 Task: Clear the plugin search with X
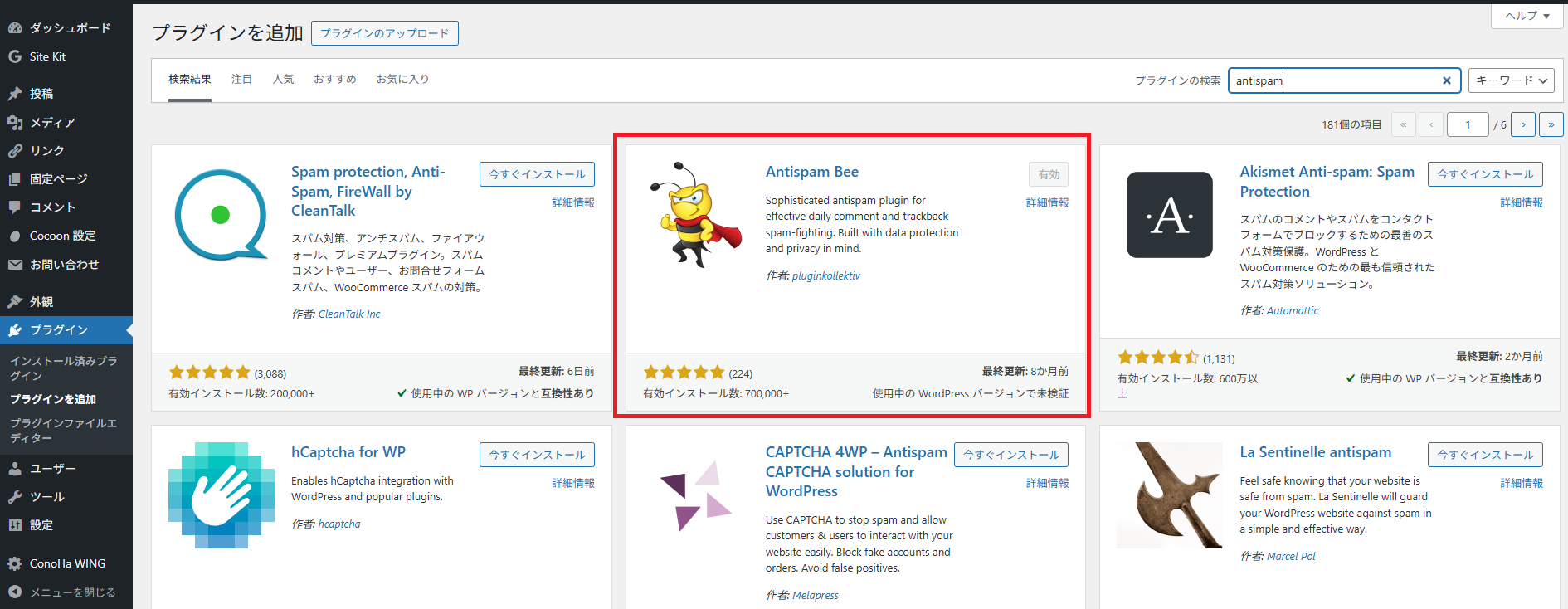(x=1447, y=80)
